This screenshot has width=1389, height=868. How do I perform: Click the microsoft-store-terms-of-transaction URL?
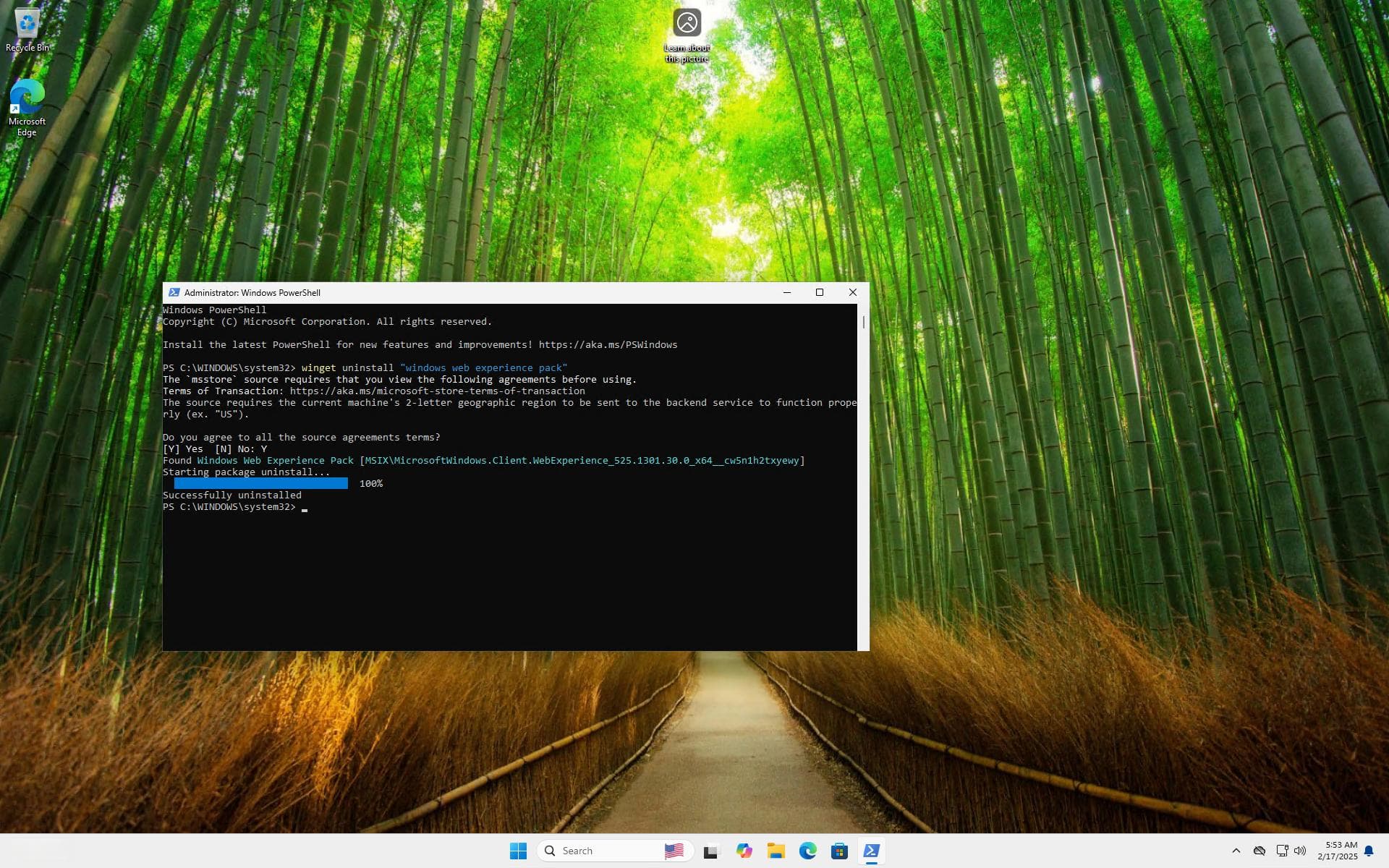click(437, 391)
